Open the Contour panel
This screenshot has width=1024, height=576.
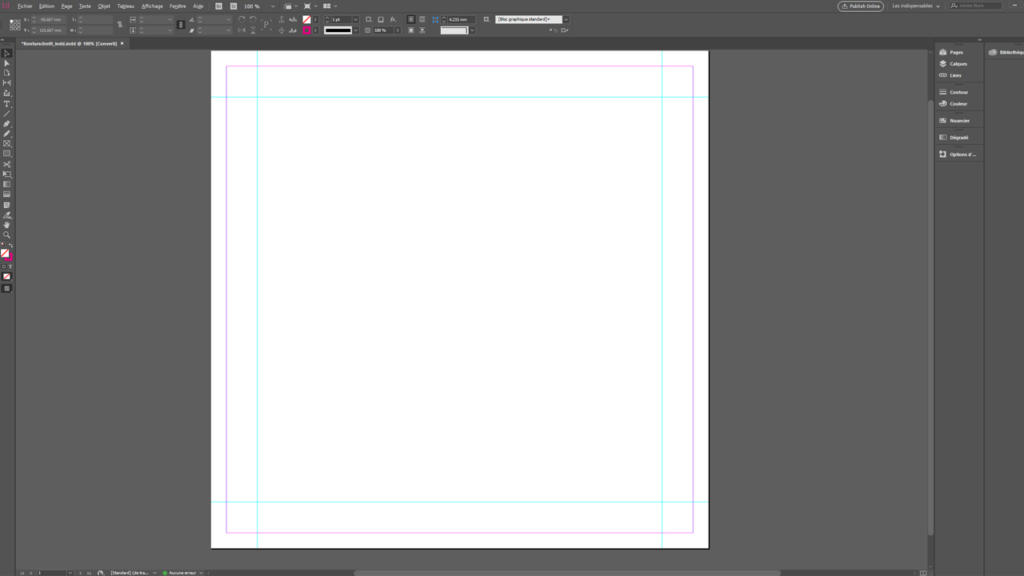(953, 92)
